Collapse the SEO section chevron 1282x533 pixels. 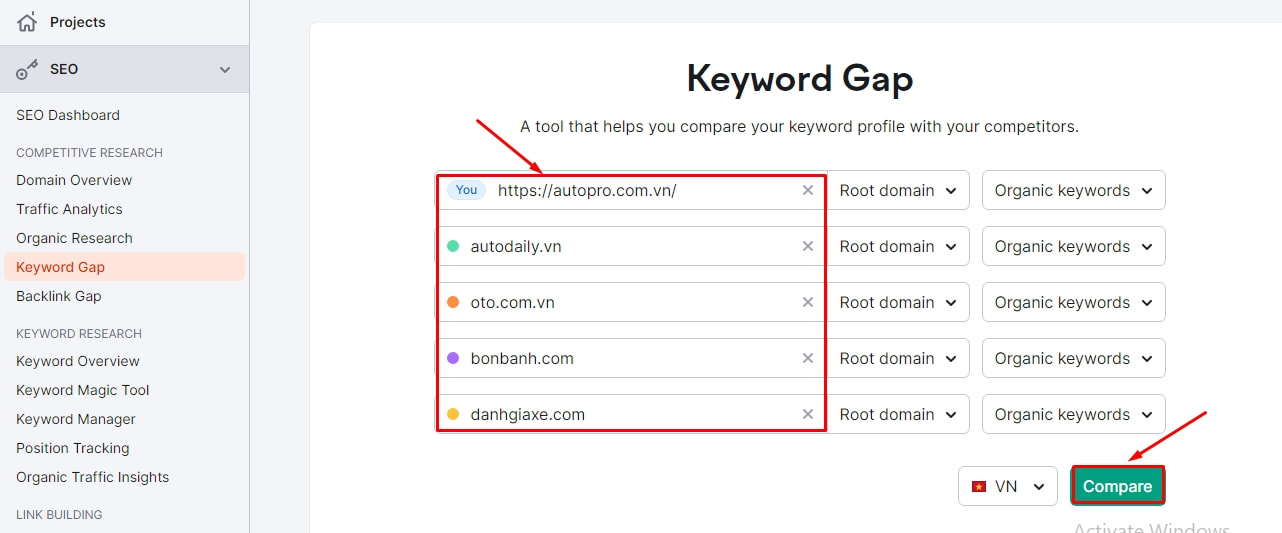[225, 70]
